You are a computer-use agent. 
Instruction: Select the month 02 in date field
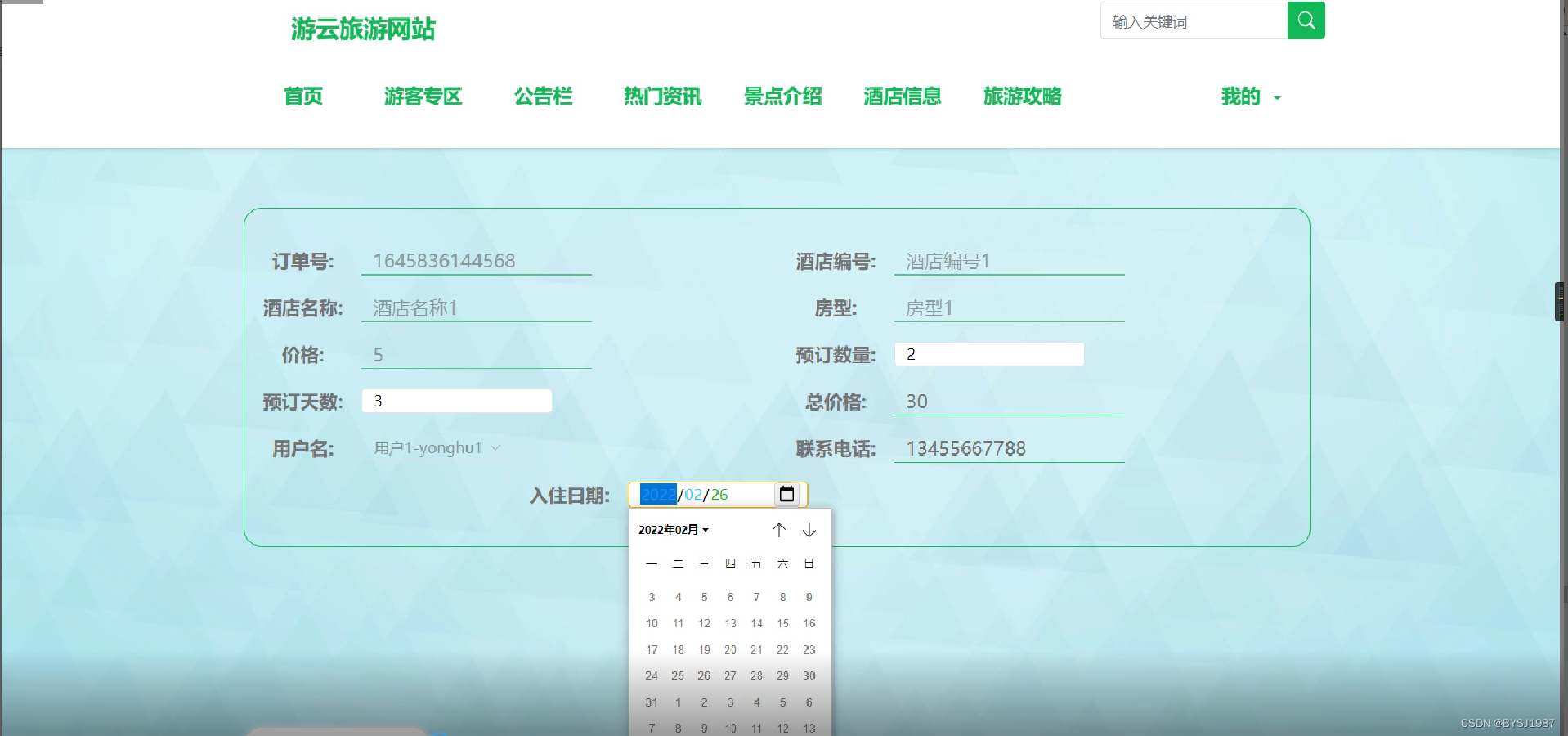pyautogui.click(x=693, y=495)
